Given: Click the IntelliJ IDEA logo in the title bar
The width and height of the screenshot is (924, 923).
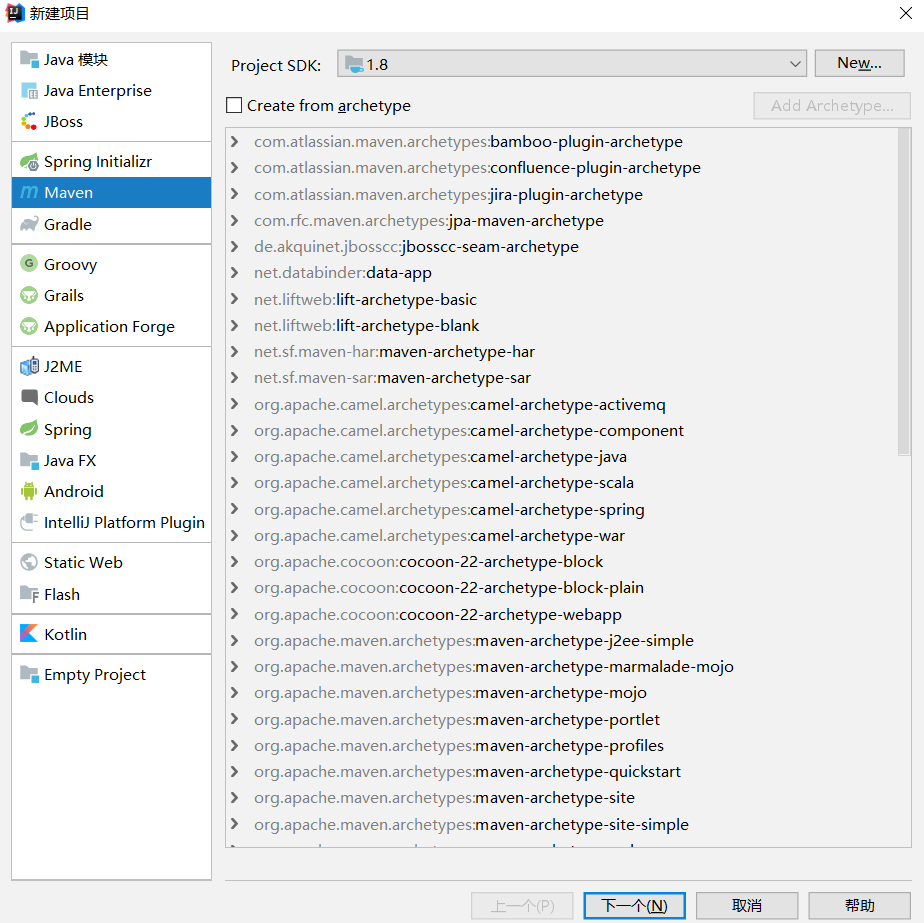Looking at the screenshot, I should pos(15,13).
